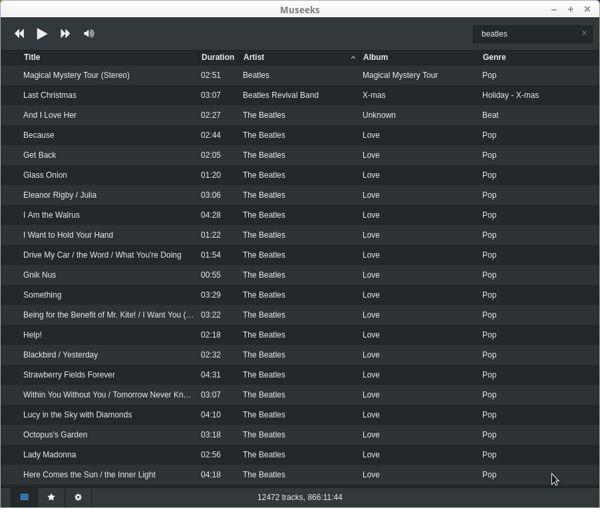Viewport: 600px width, 508px height.
Task: Skip to next track
Action: pyautogui.click(x=65, y=34)
